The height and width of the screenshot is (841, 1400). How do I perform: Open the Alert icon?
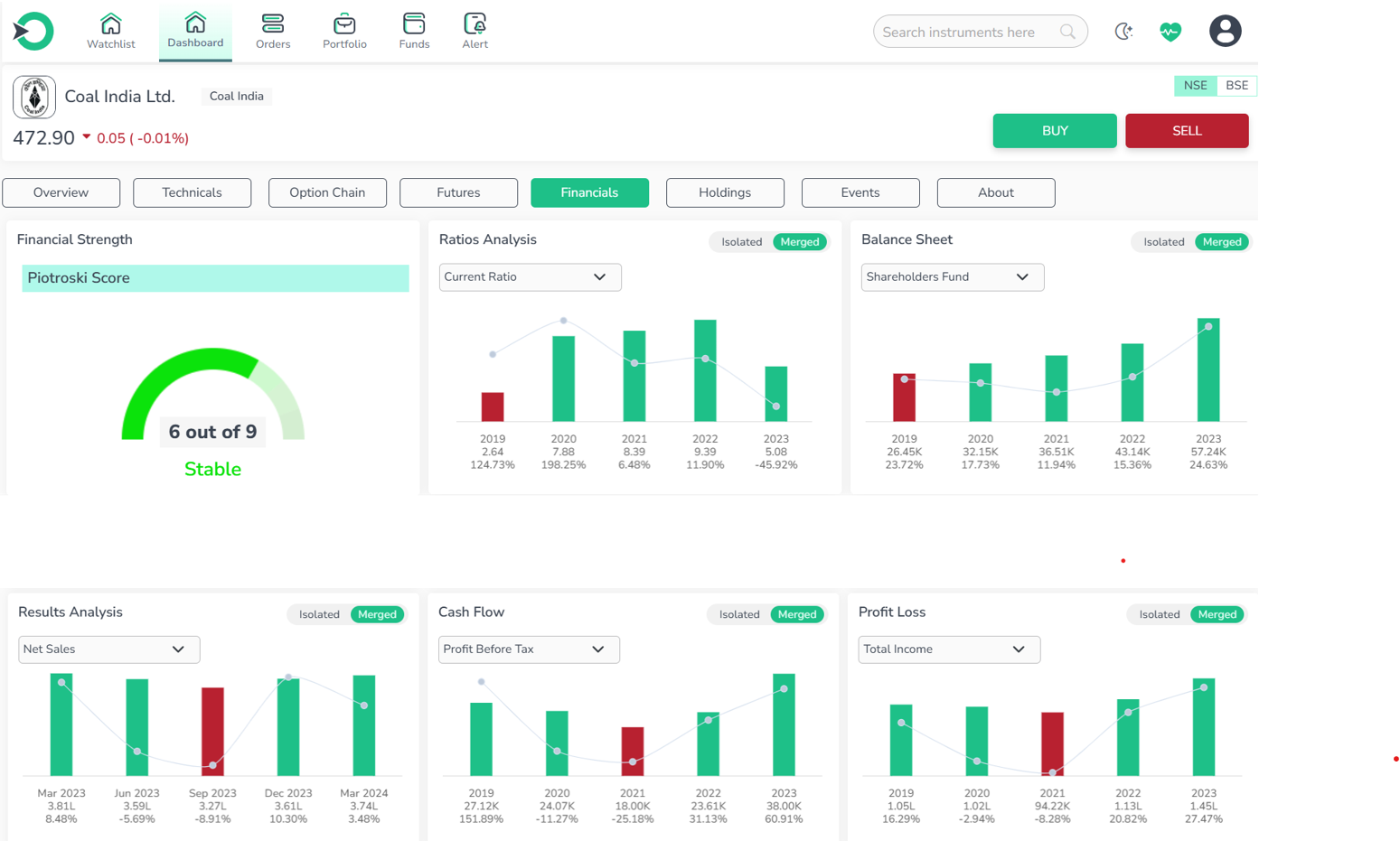(x=474, y=23)
